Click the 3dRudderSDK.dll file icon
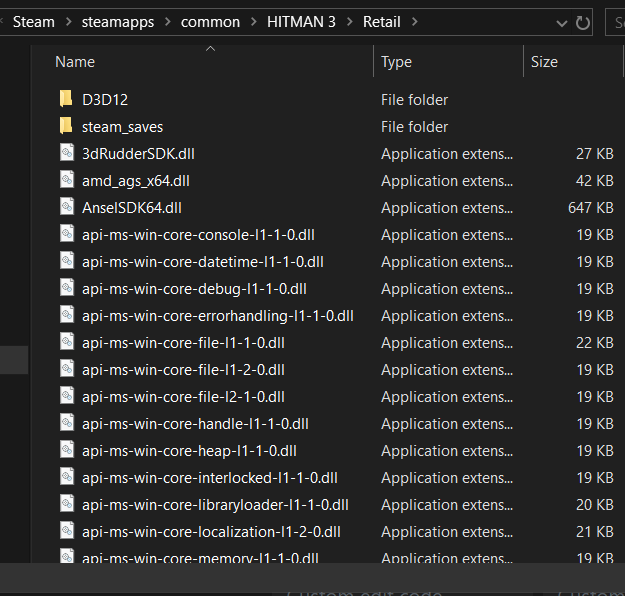Image resolution: width=625 pixels, height=596 pixels. tap(67, 152)
